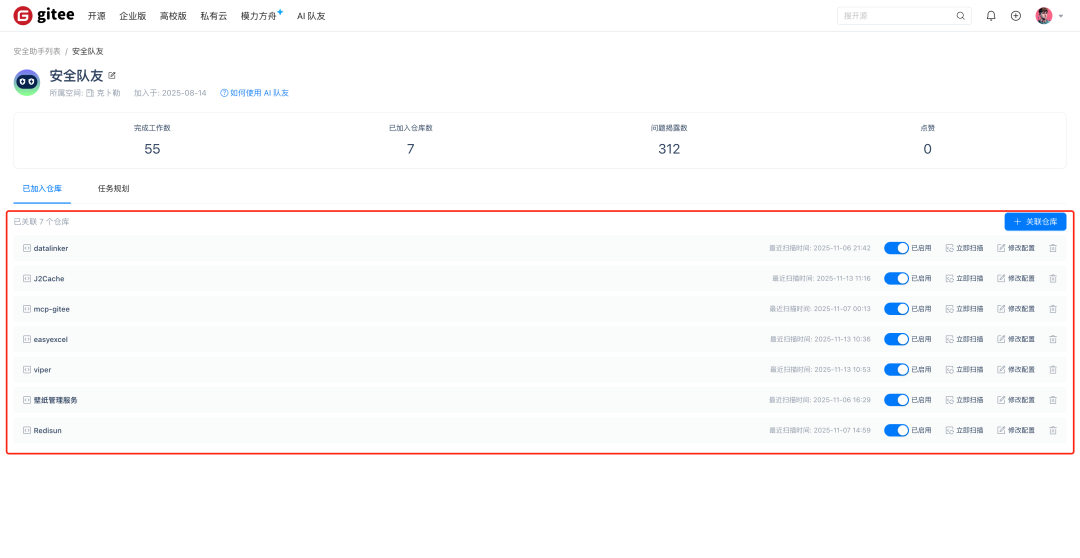Turn off the easyexcel enabled toggle

[896, 339]
